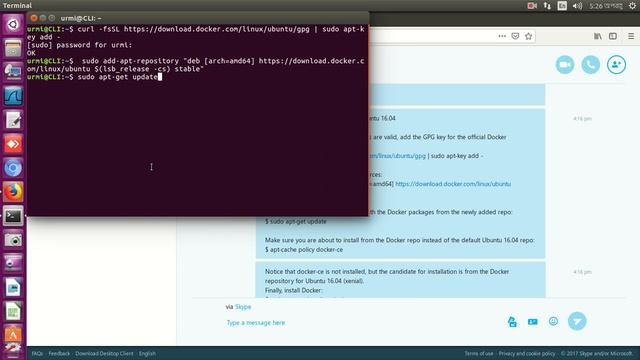Click the screen recording indicator in the top panel
640x360 pixels.
(532, 6)
